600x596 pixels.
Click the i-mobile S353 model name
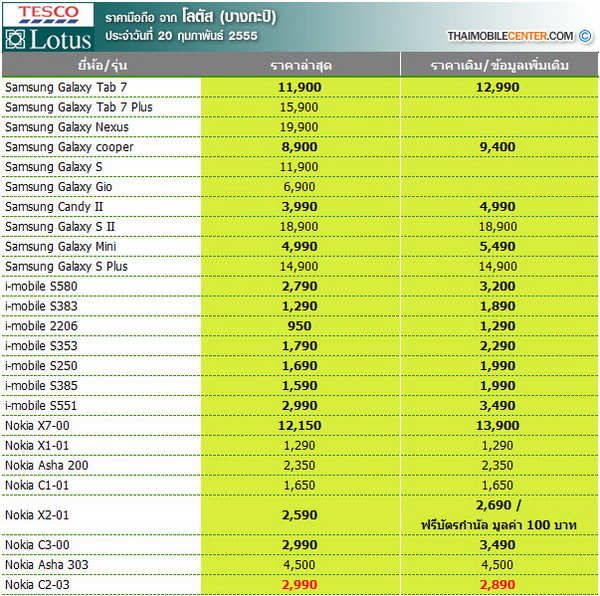click(41, 346)
